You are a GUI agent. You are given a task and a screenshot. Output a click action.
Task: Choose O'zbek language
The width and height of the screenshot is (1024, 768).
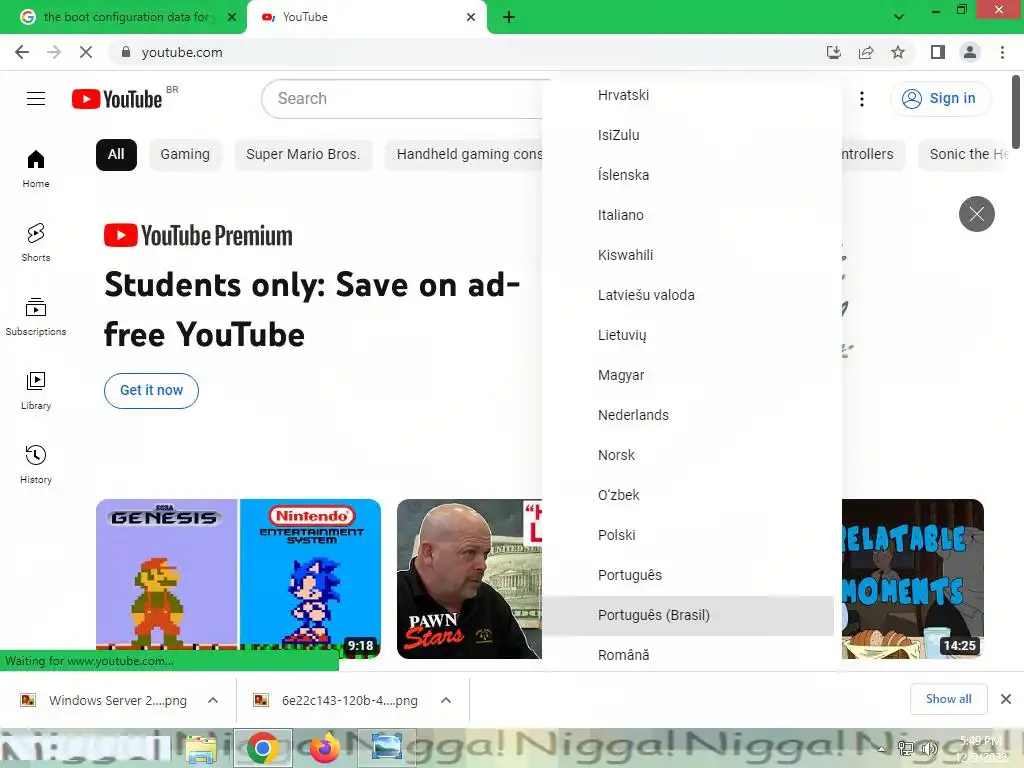[688, 495]
